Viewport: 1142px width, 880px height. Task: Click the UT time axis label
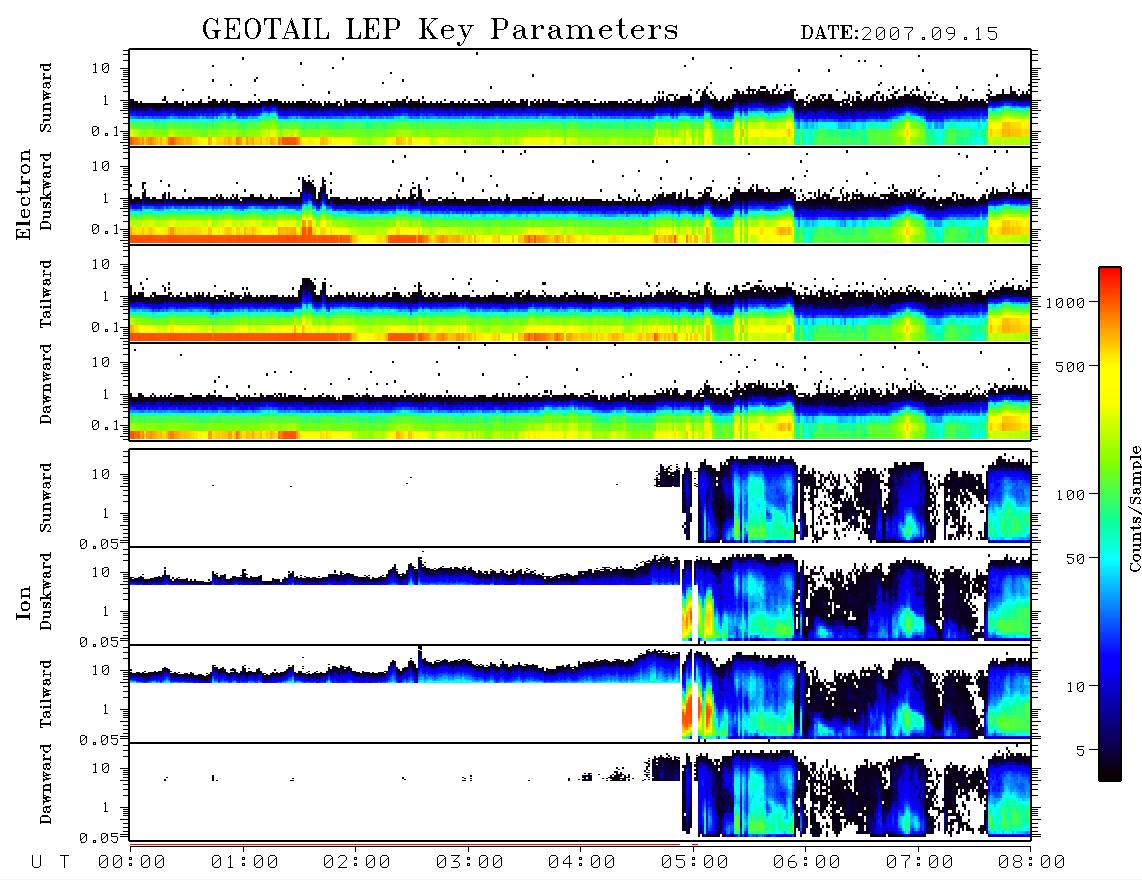coord(50,863)
